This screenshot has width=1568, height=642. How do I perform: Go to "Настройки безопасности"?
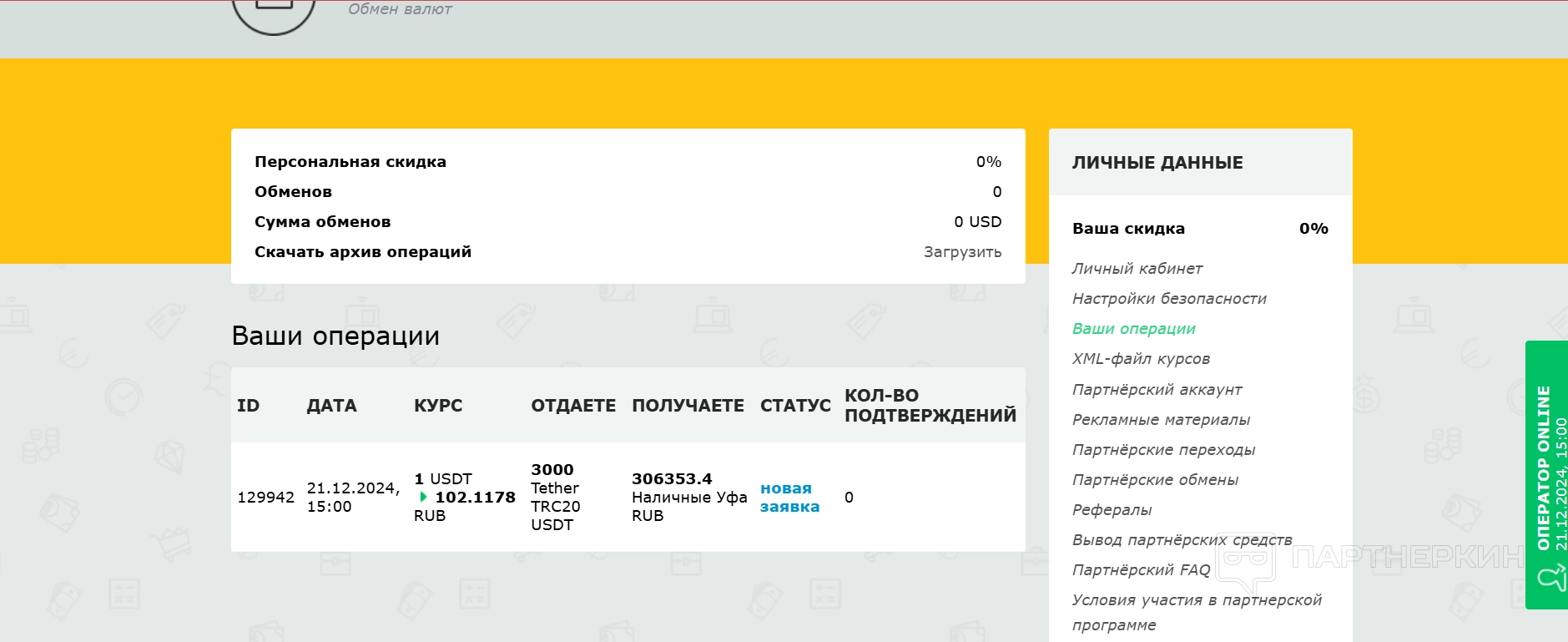click(1168, 299)
